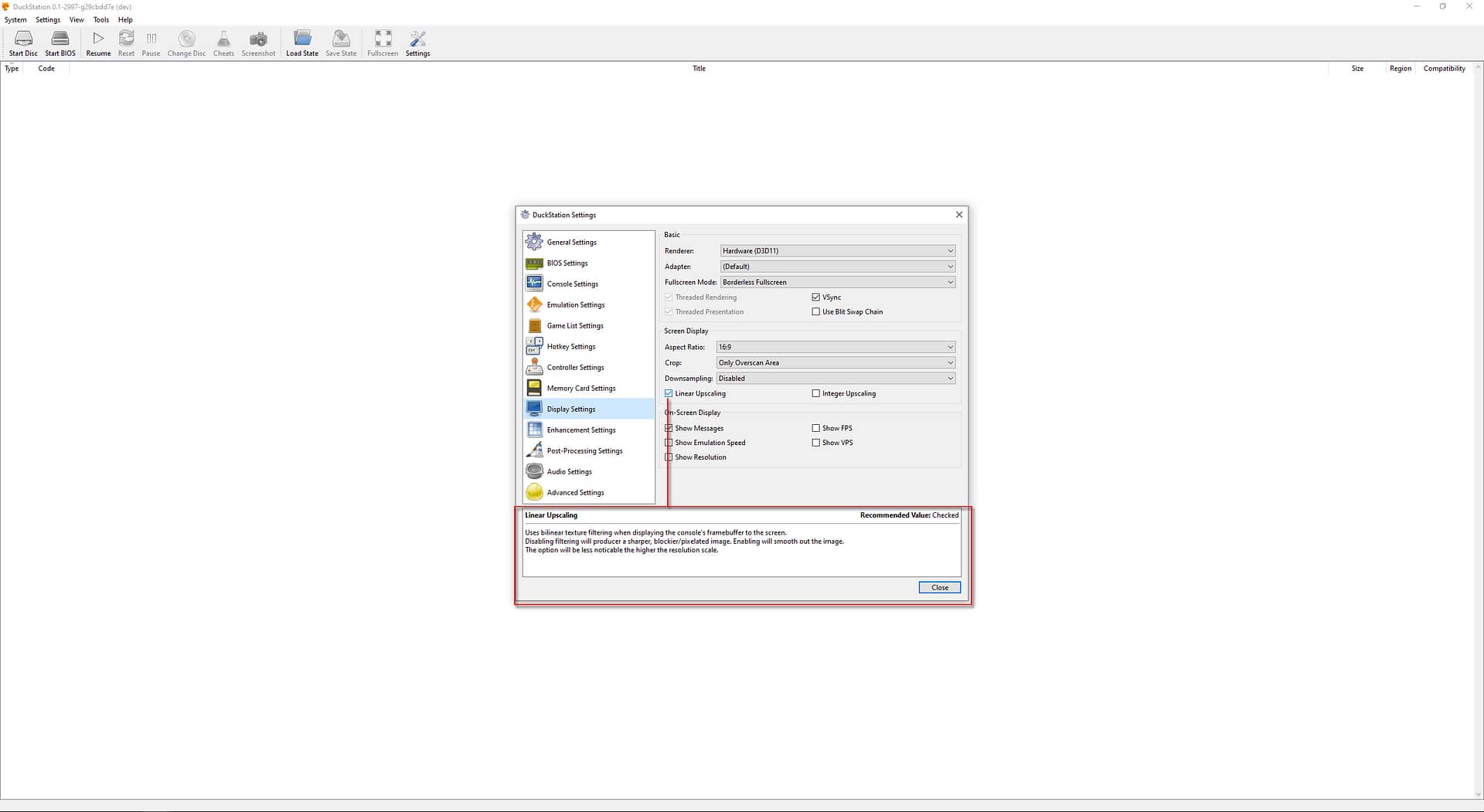
Task: Enable Show FPS checkbox
Action: tap(815, 428)
